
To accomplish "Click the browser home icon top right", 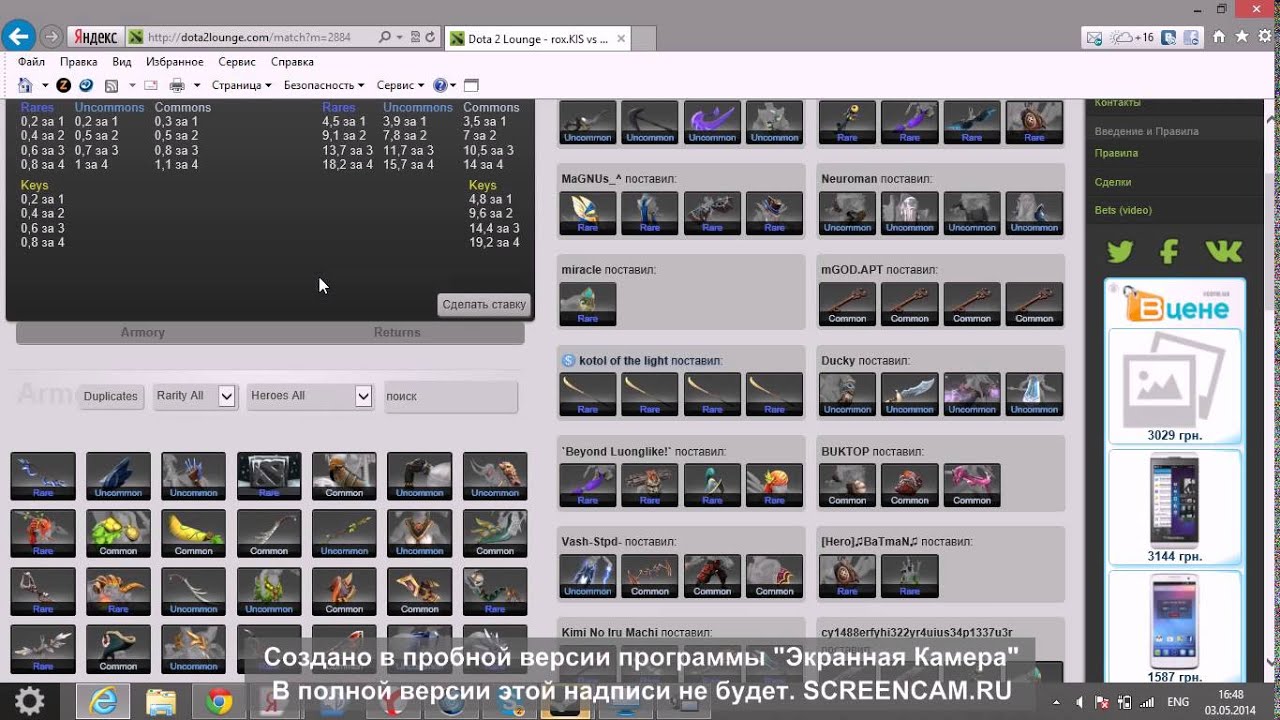I will click(1219, 37).
